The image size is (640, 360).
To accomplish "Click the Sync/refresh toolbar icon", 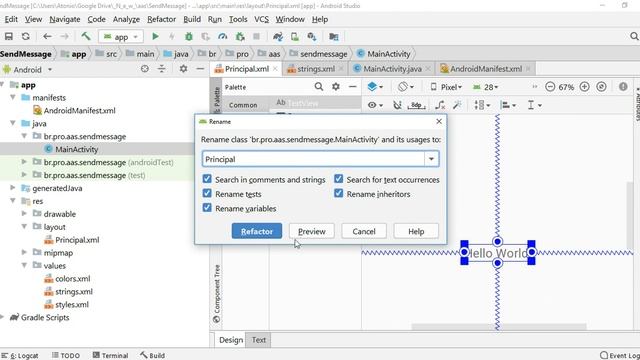I will [x=26, y=36].
